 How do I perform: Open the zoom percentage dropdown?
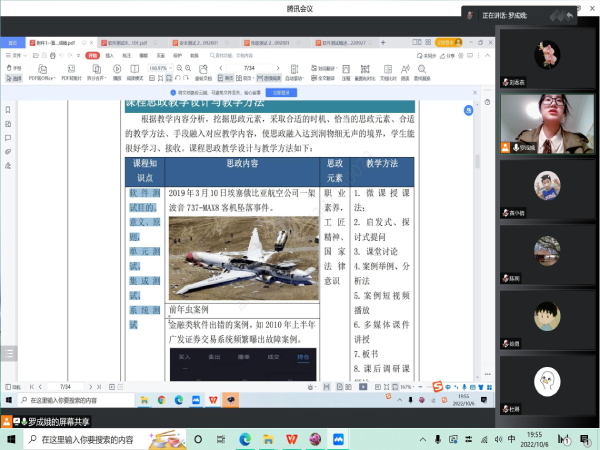pos(173,68)
